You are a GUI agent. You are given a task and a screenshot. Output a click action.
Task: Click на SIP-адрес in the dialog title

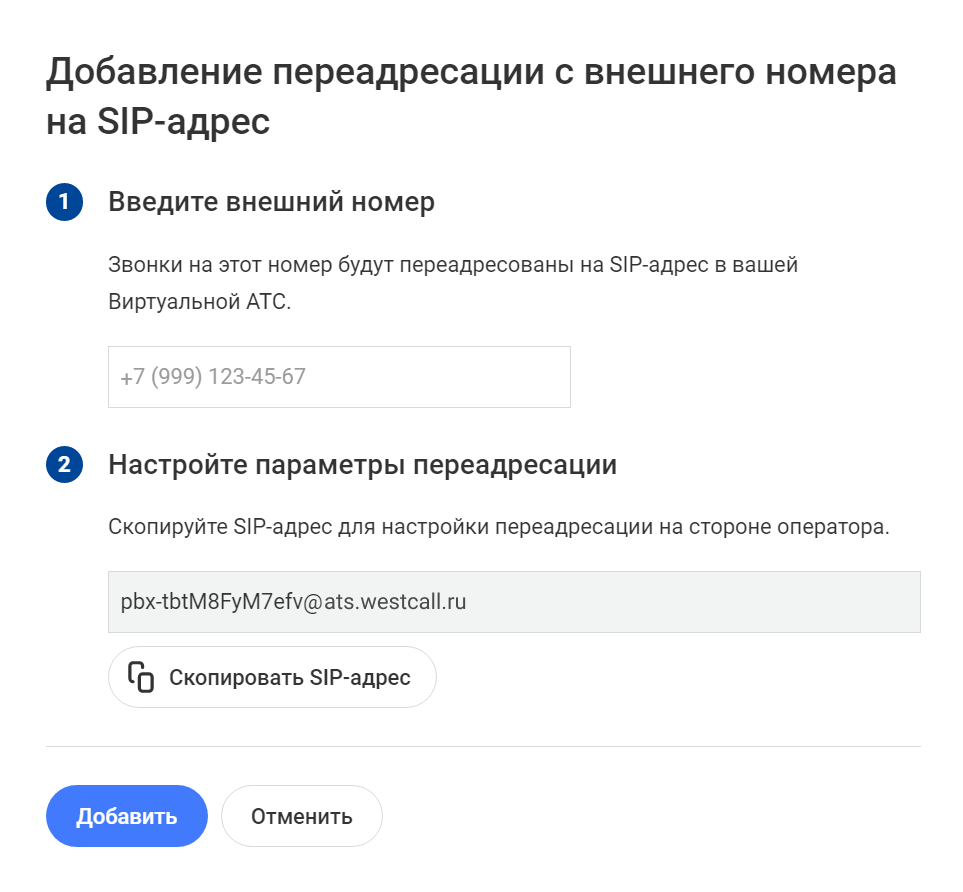pyautogui.click(x=158, y=122)
